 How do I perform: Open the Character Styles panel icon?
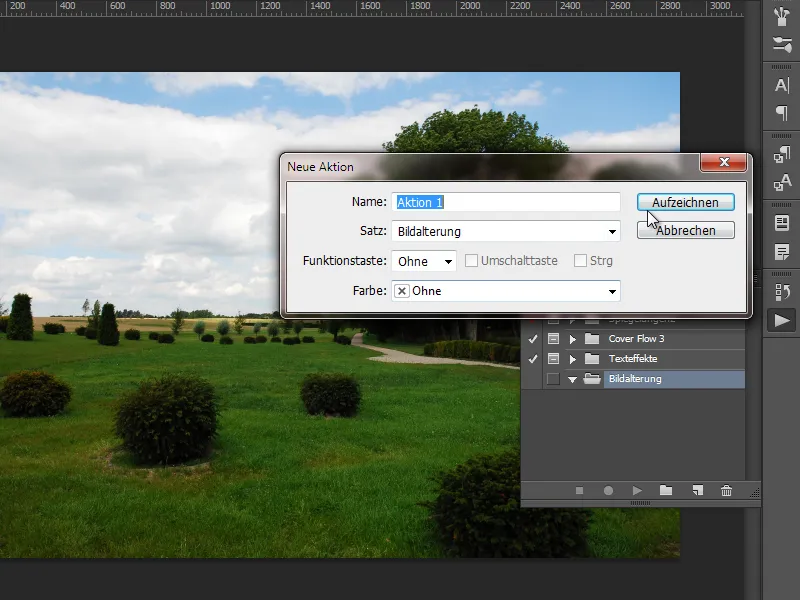point(781,182)
